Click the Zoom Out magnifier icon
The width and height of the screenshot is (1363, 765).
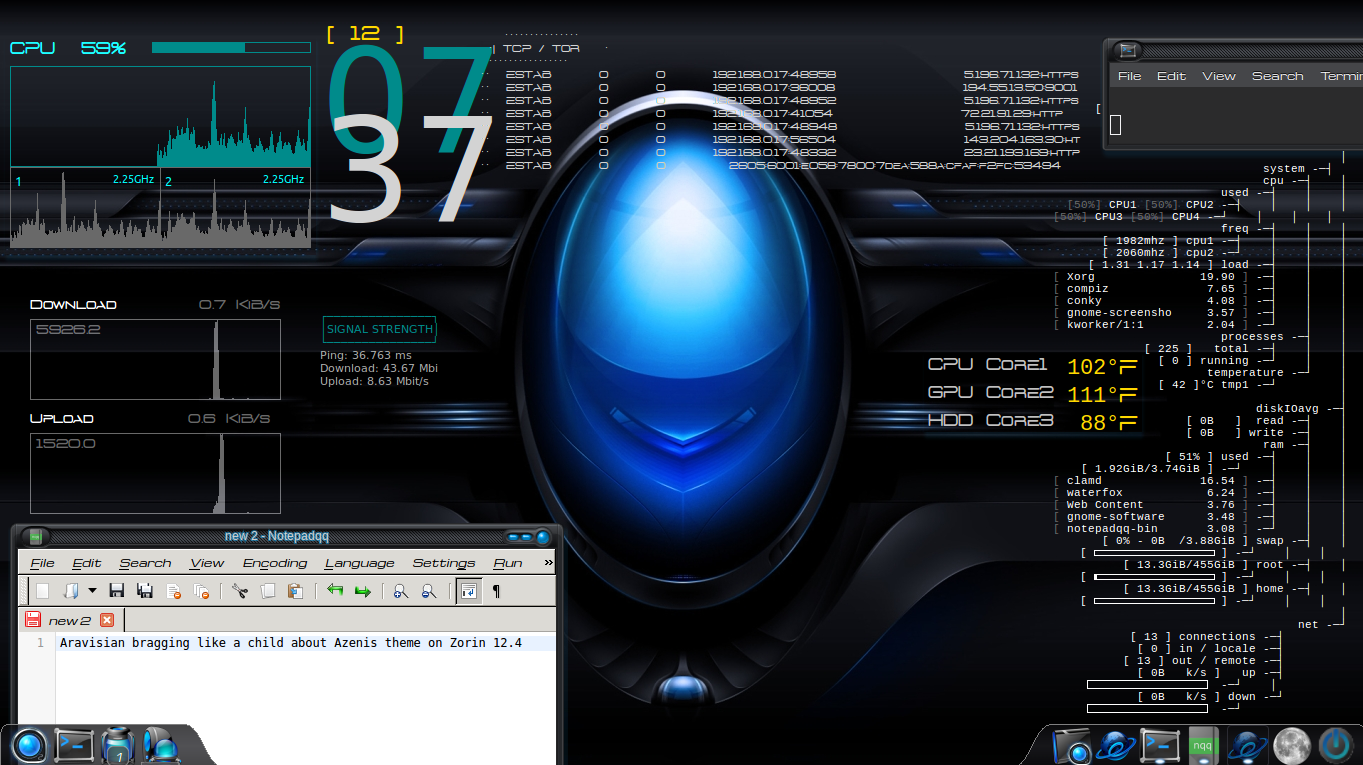coord(429,591)
